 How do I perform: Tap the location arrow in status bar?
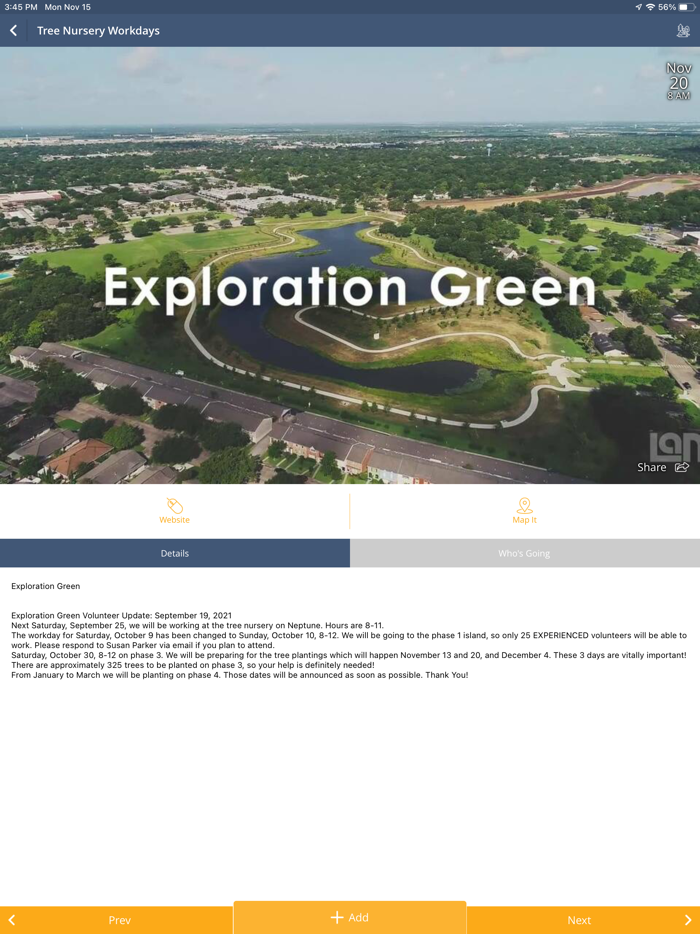click(x=639, y=7)
